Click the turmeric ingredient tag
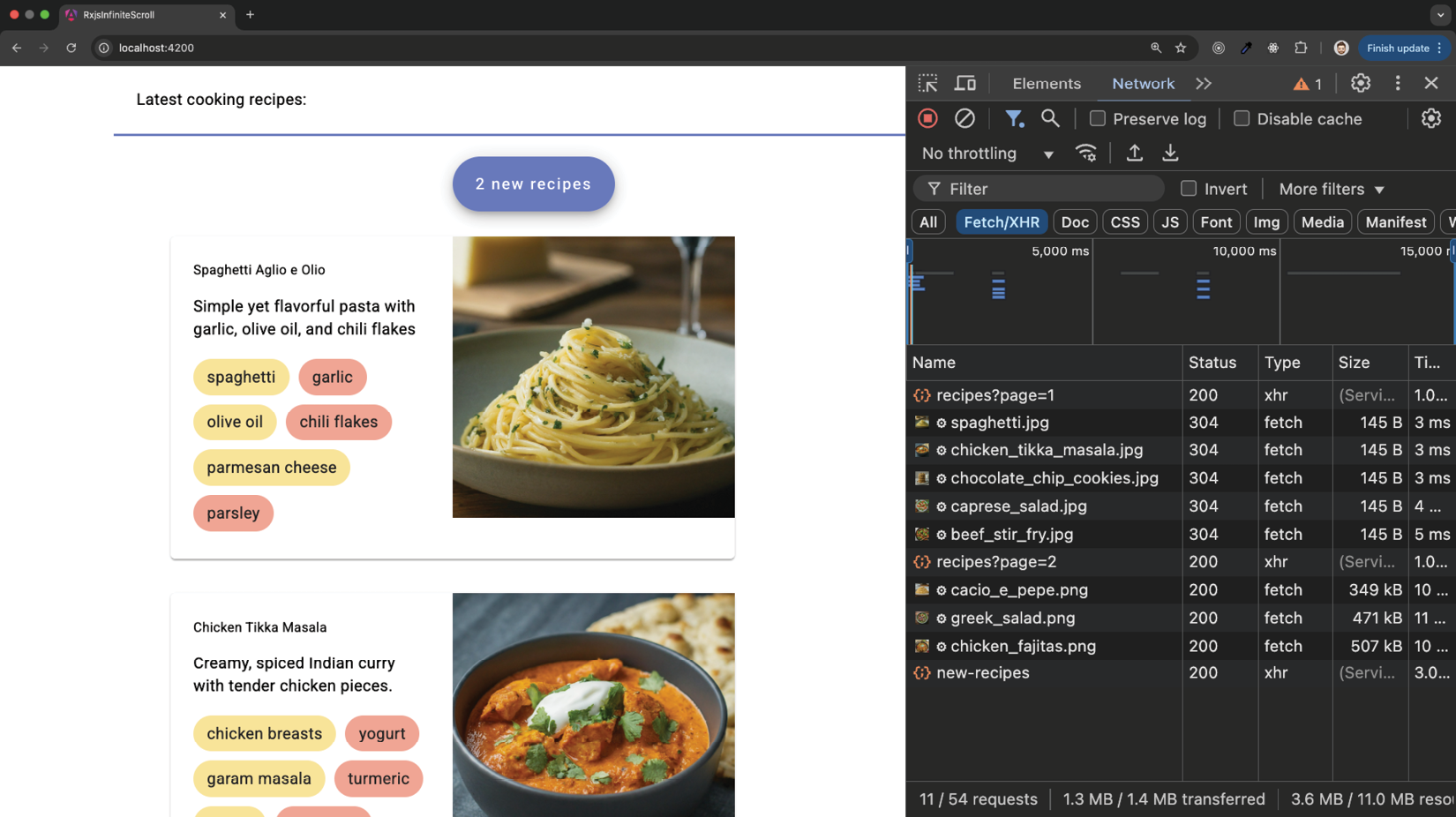Viewport: 1456px width, 817px height. [x=378, y=778]
